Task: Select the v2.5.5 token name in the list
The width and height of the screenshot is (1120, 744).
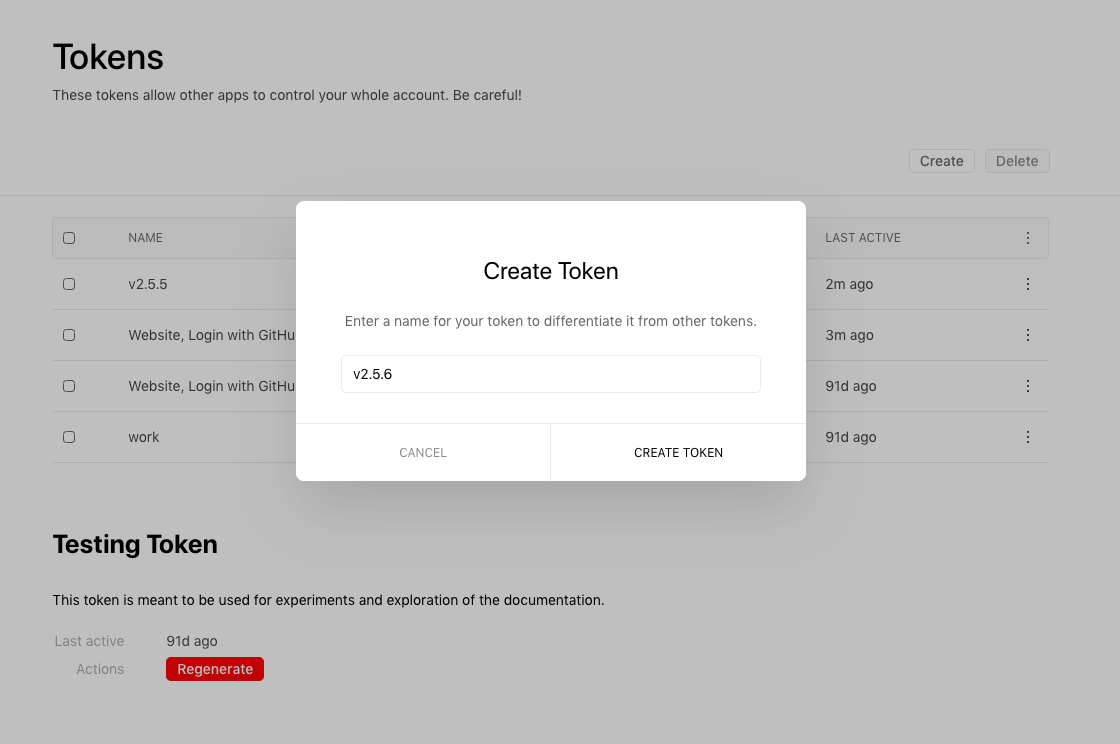Action: point(148,284)
